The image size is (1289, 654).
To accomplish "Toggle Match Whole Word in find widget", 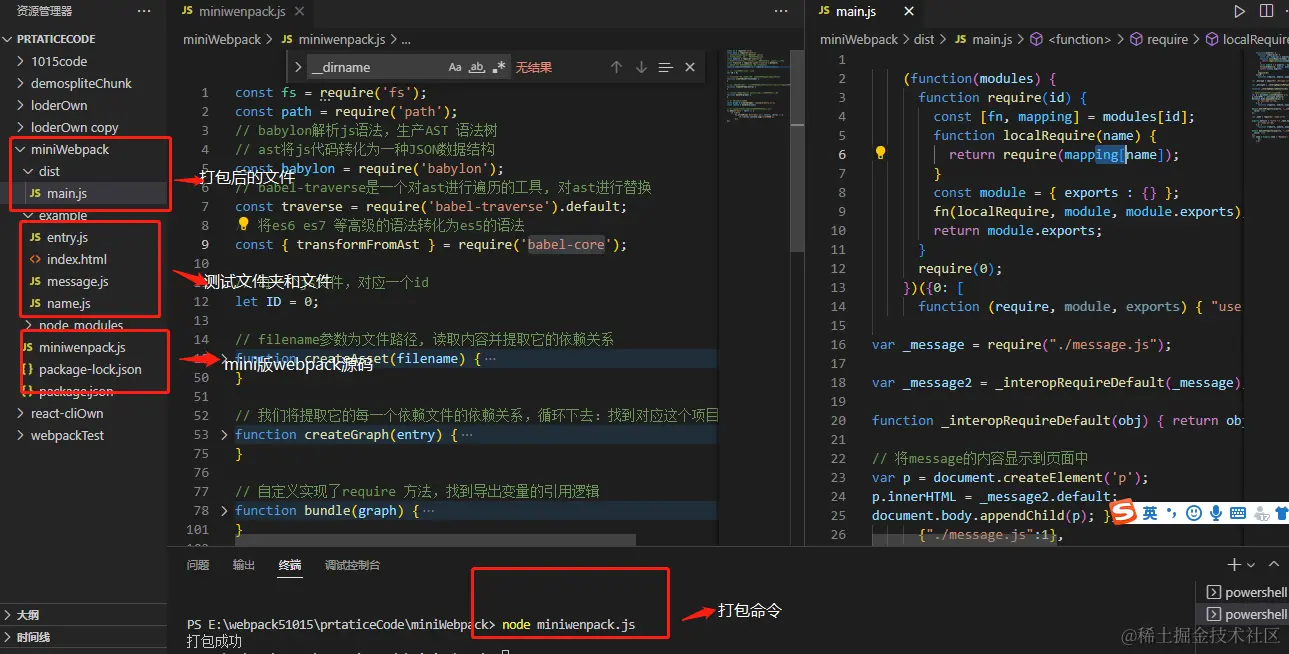I will point(477,67).
